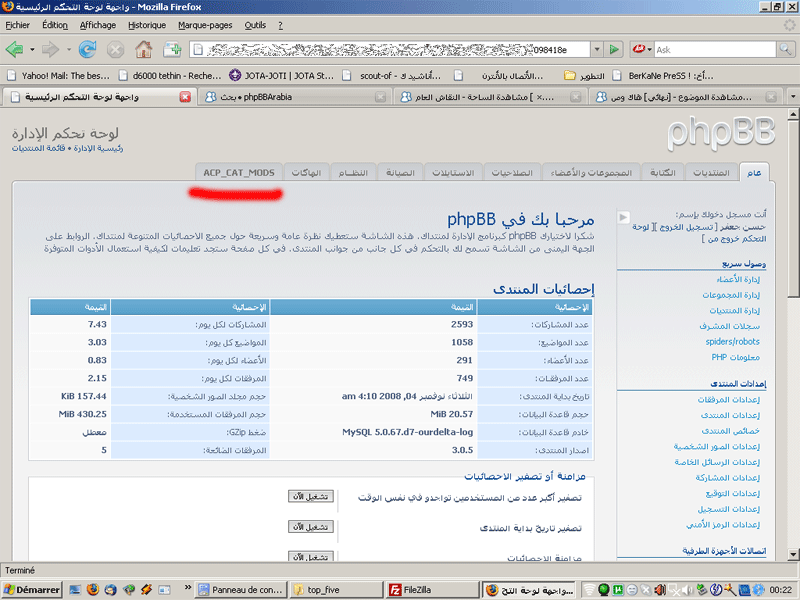Close the active admin panel tab
This screenshot has height=600, width=800.
[x=185, y=97]
